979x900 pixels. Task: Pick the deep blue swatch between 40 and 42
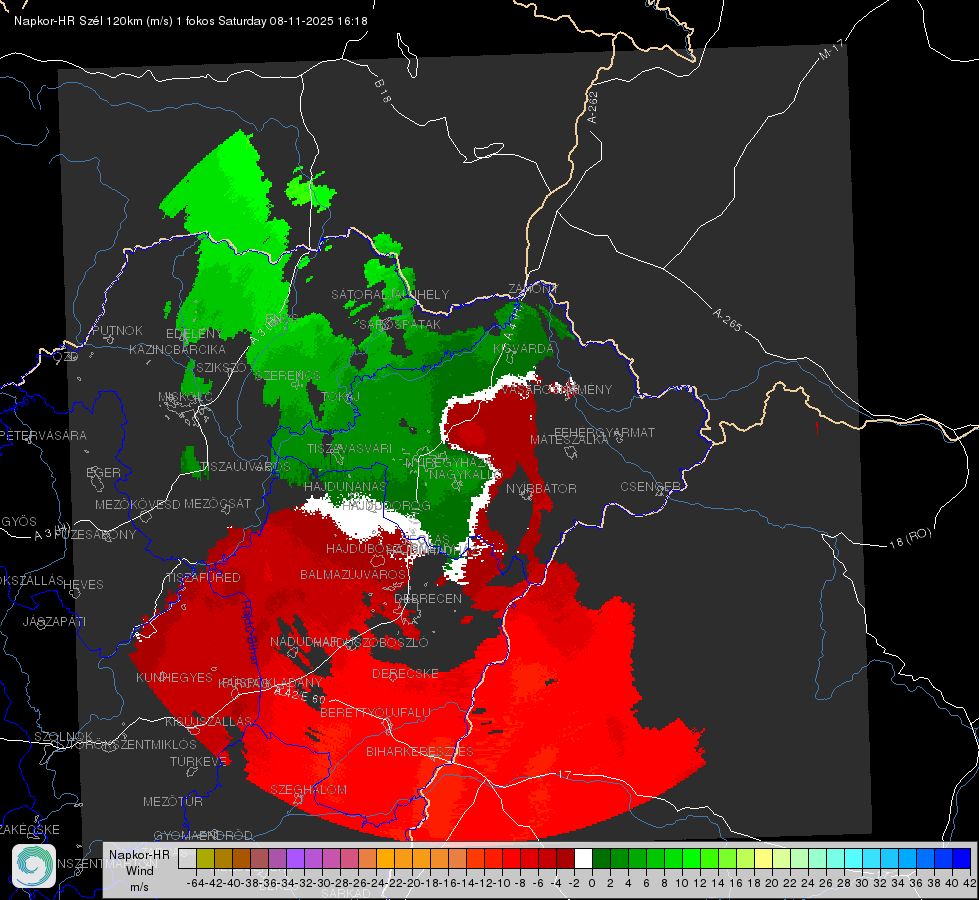pyautogui.click(x=962, y=859)
